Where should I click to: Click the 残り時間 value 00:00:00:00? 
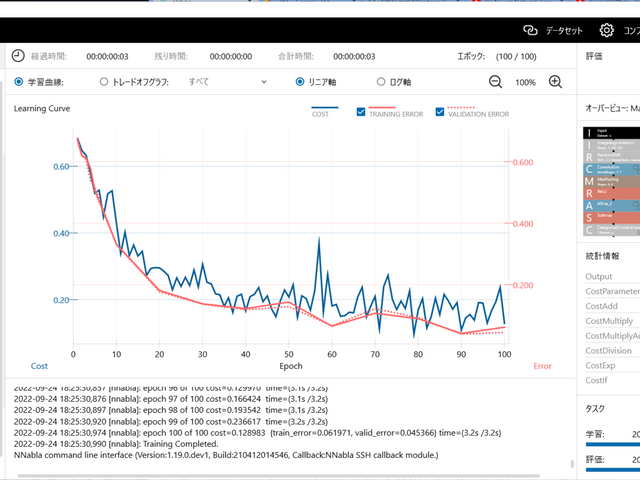click(231, 56)
